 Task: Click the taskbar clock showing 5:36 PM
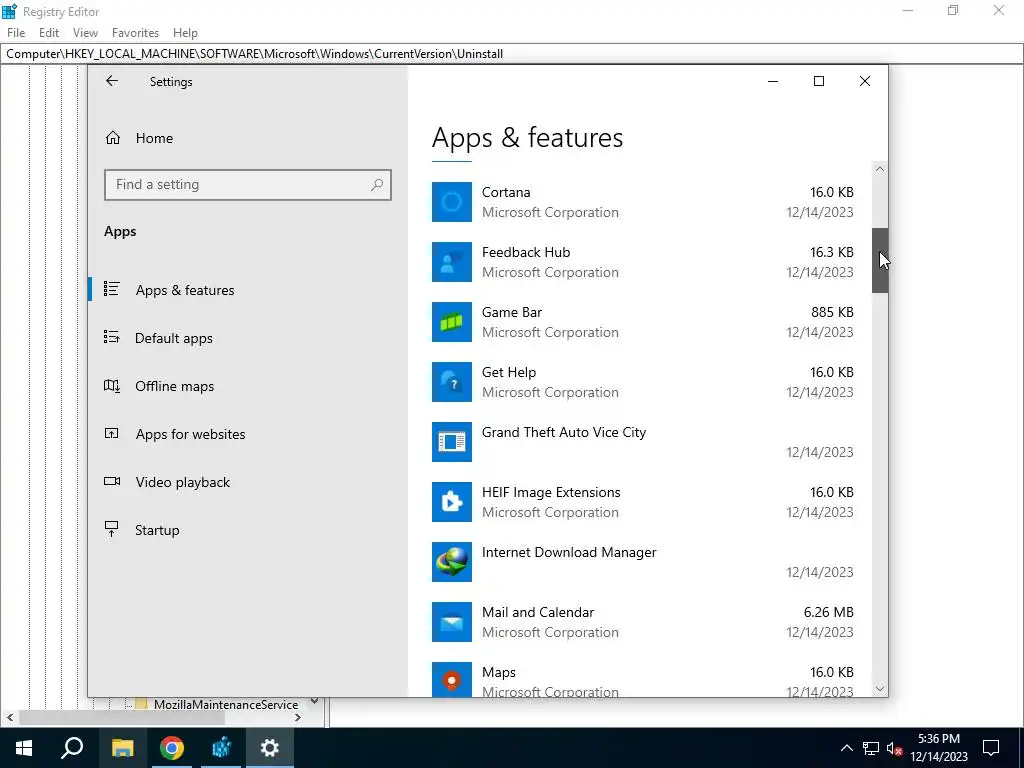coord(939,748)
